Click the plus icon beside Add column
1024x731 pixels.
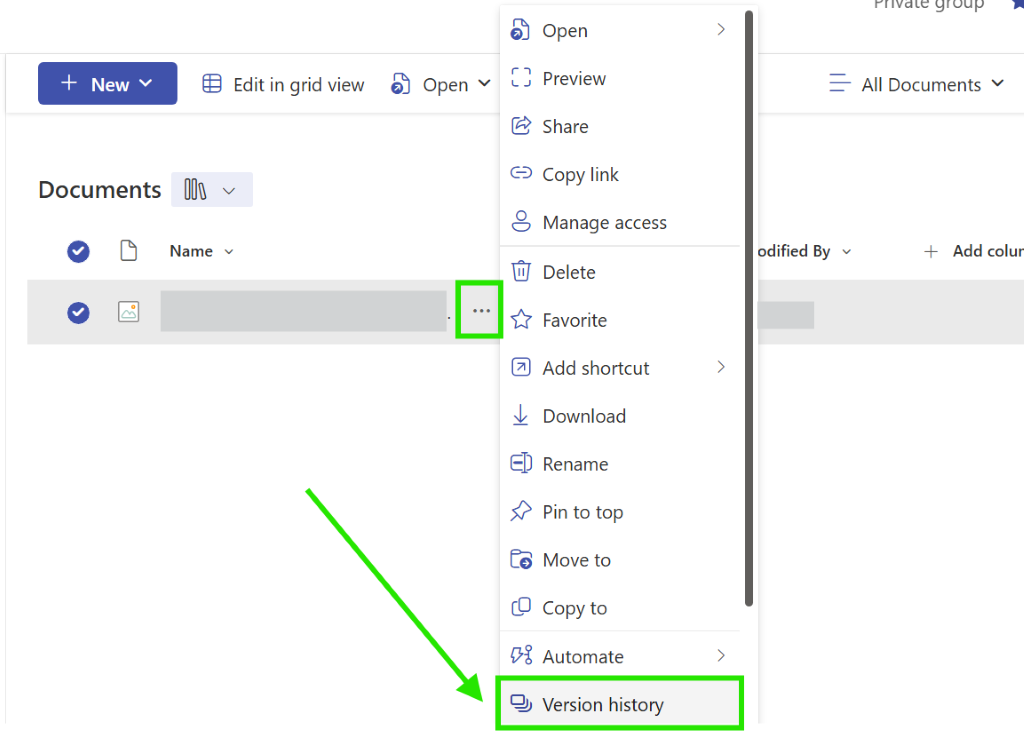tap(931, 252)
